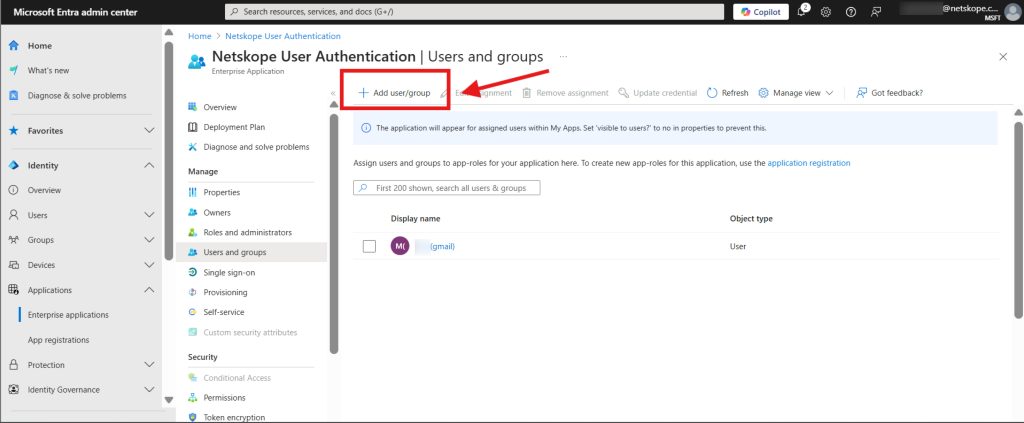Screen dimensions: 1024x423
Task: Open Properties in resource menu
Action: [221, 193]
